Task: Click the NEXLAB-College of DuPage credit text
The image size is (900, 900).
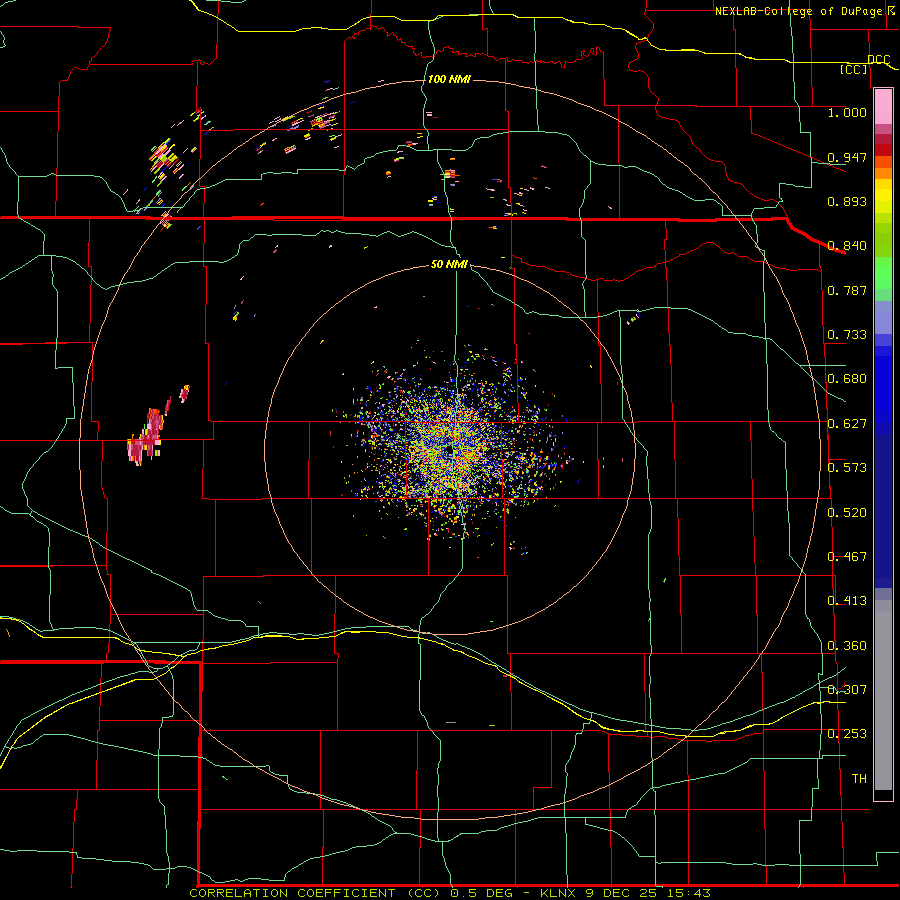Action: point(799,11)
